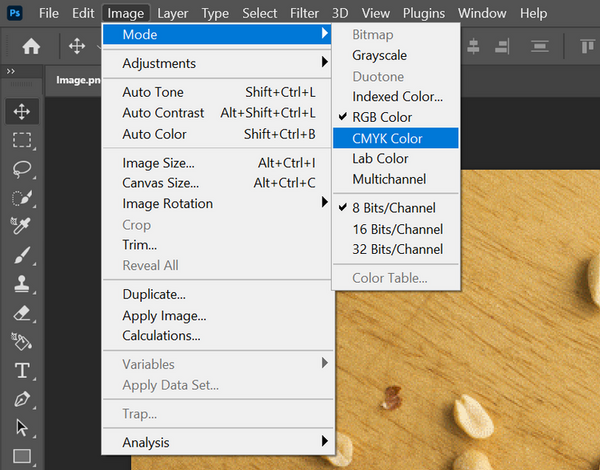Image resolution: width=600 pixels, height=470 pixels.
Task: Select the Path Selection arrow tool
Action: pyautogui.click(x=22, y=428)
